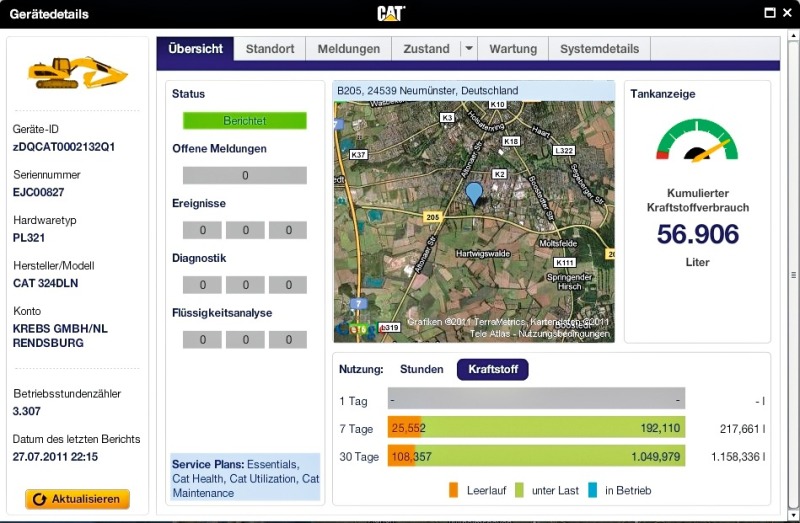Maximize the Gerätedetails window
Viewport: 800px width, 523px height.
769,13
